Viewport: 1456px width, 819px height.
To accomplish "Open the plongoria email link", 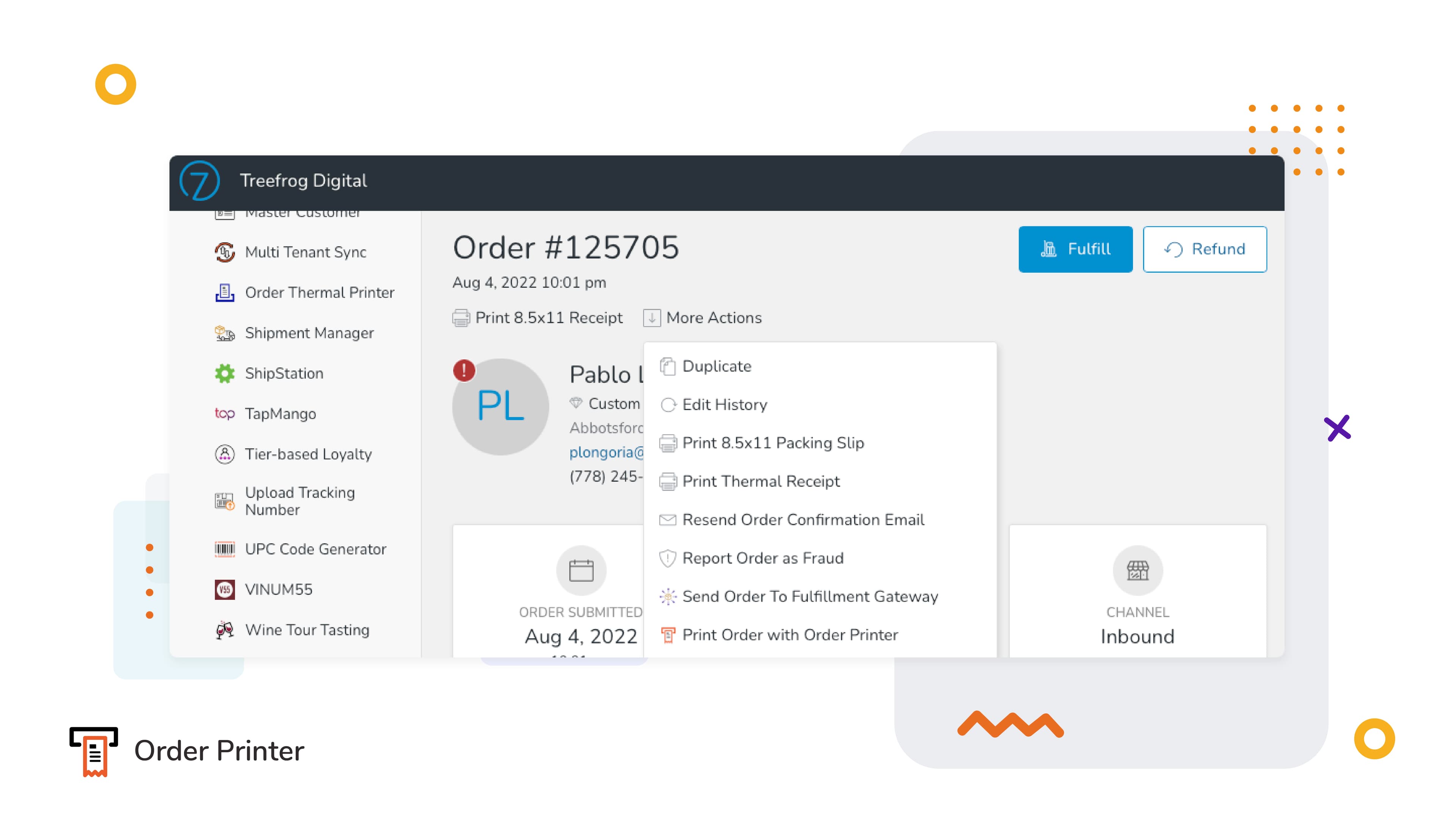I will click(606, 452).
